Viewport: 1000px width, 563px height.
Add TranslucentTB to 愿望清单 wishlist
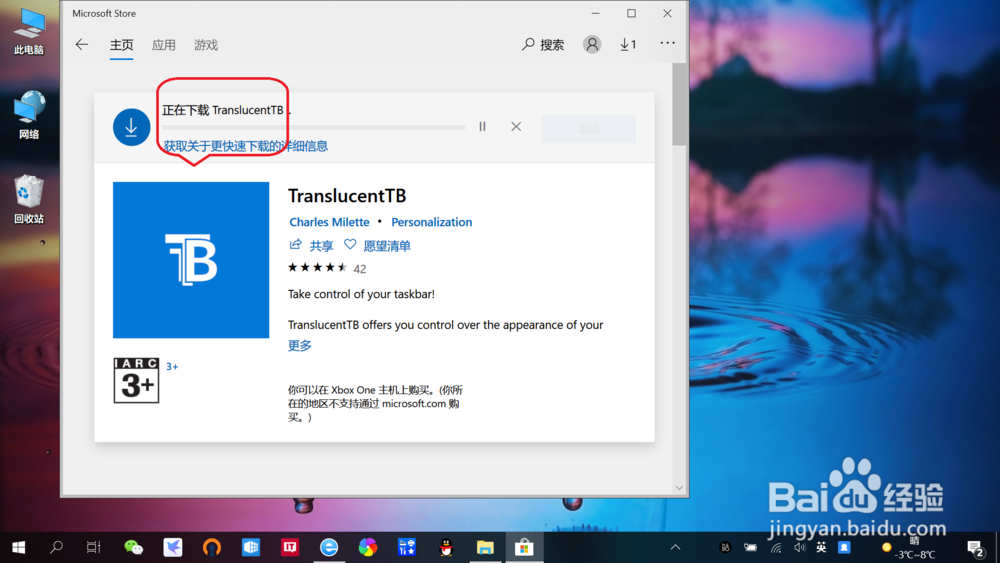(x=377, y=245)
